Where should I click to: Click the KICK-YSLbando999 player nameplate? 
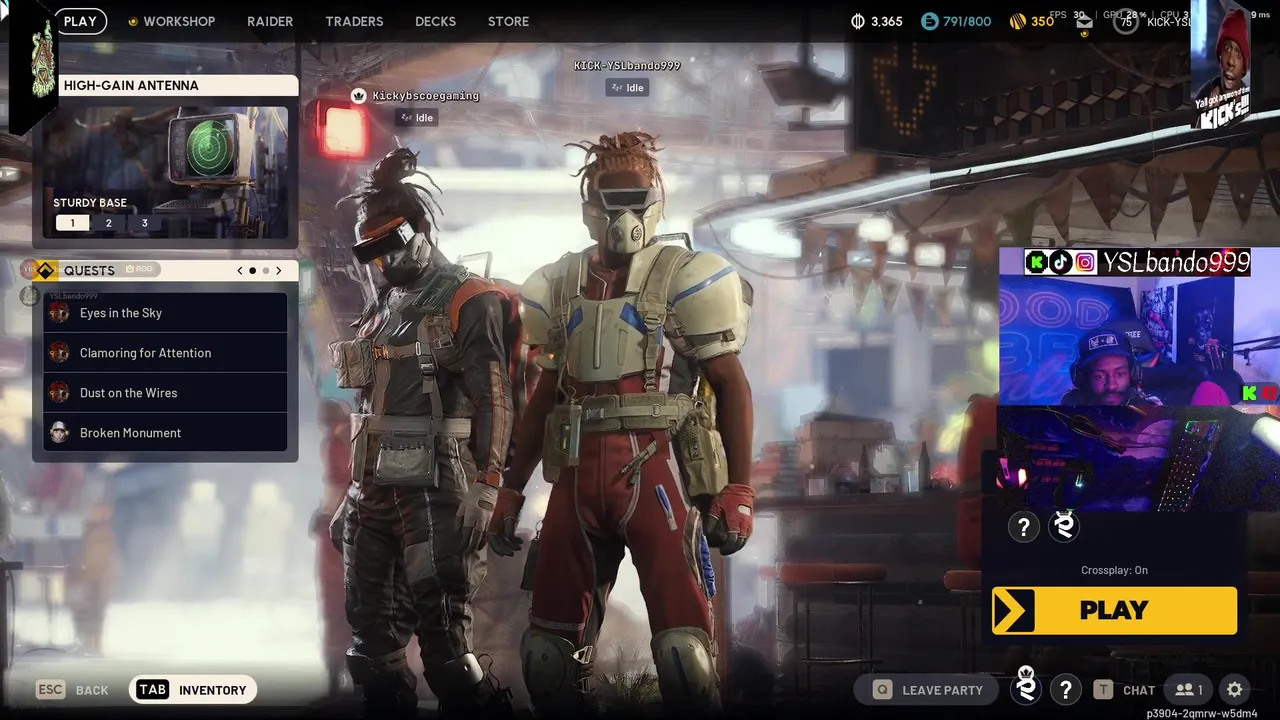tap(627, 66)
